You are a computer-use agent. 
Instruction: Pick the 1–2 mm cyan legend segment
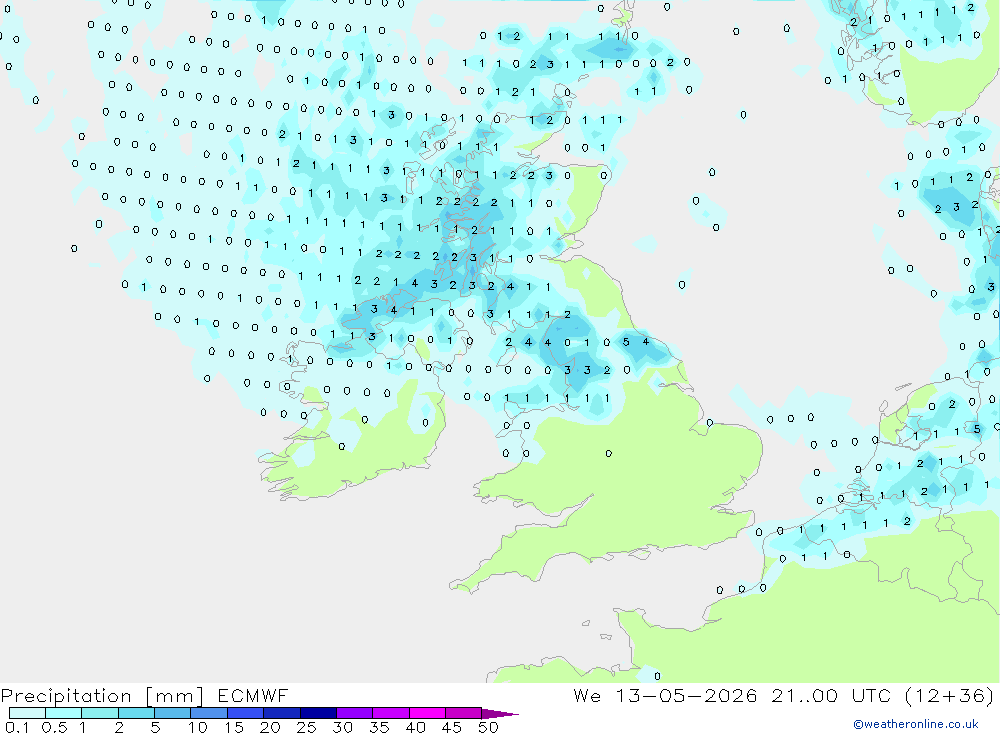(100, 713)
